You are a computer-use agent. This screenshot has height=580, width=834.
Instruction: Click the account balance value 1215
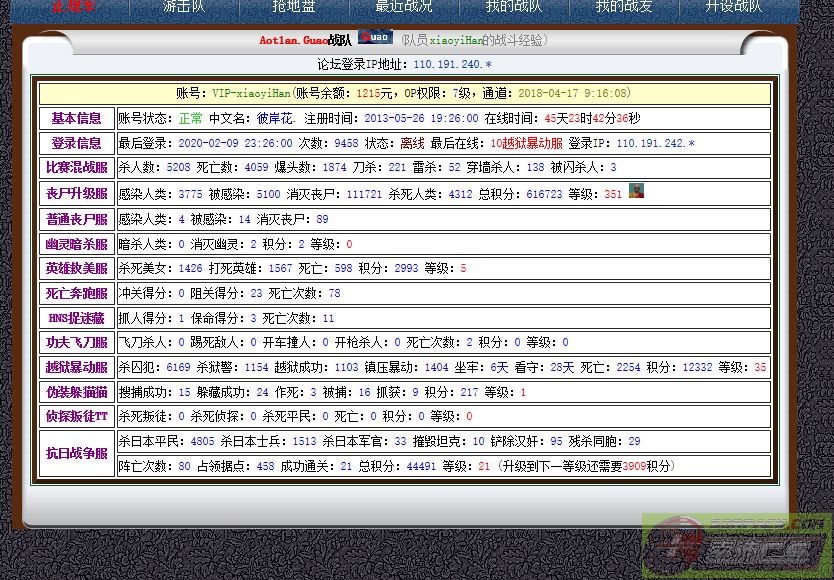[x=368, y=93]
